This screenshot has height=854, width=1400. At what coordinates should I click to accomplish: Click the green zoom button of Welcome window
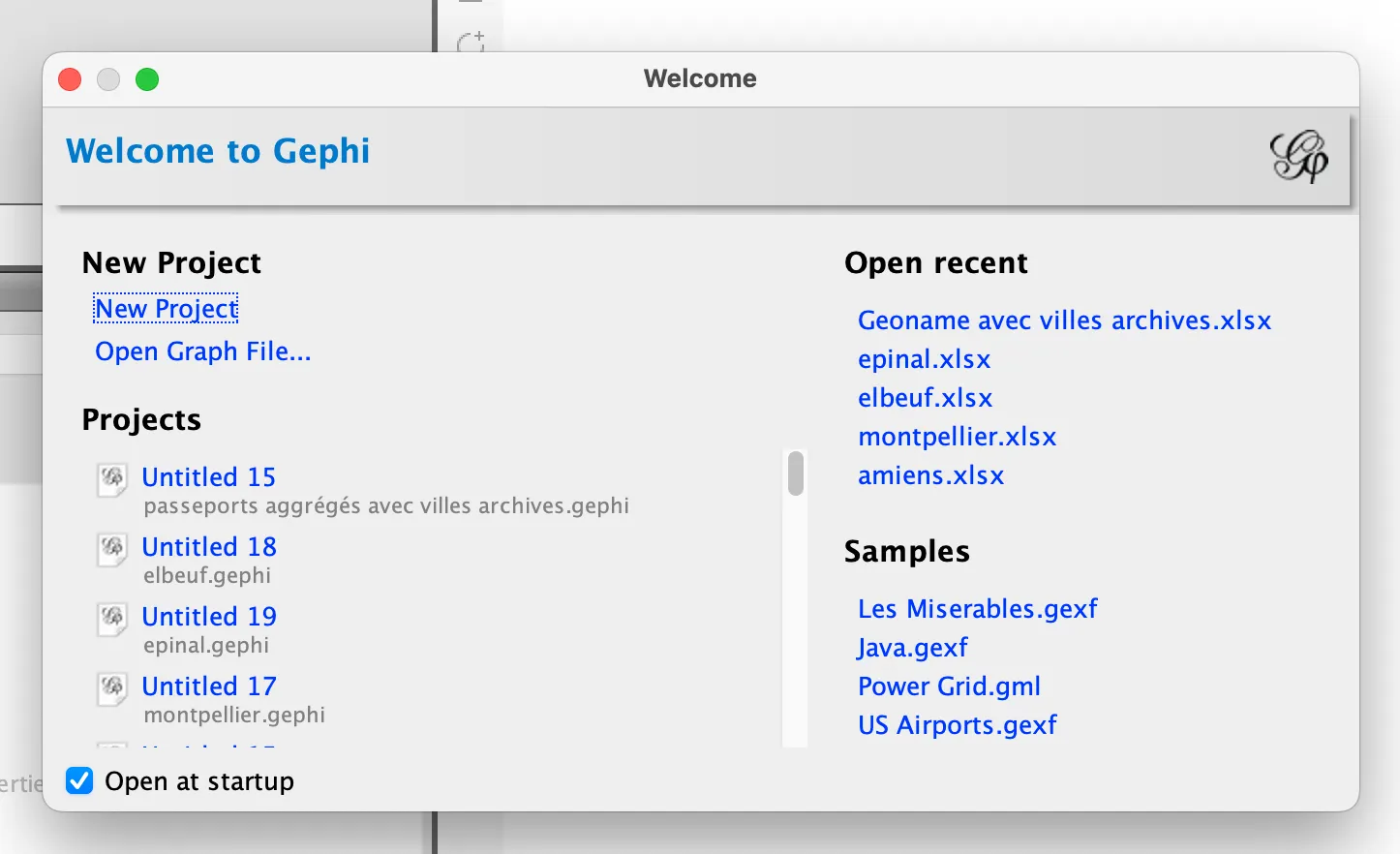(x=147, y=79)
